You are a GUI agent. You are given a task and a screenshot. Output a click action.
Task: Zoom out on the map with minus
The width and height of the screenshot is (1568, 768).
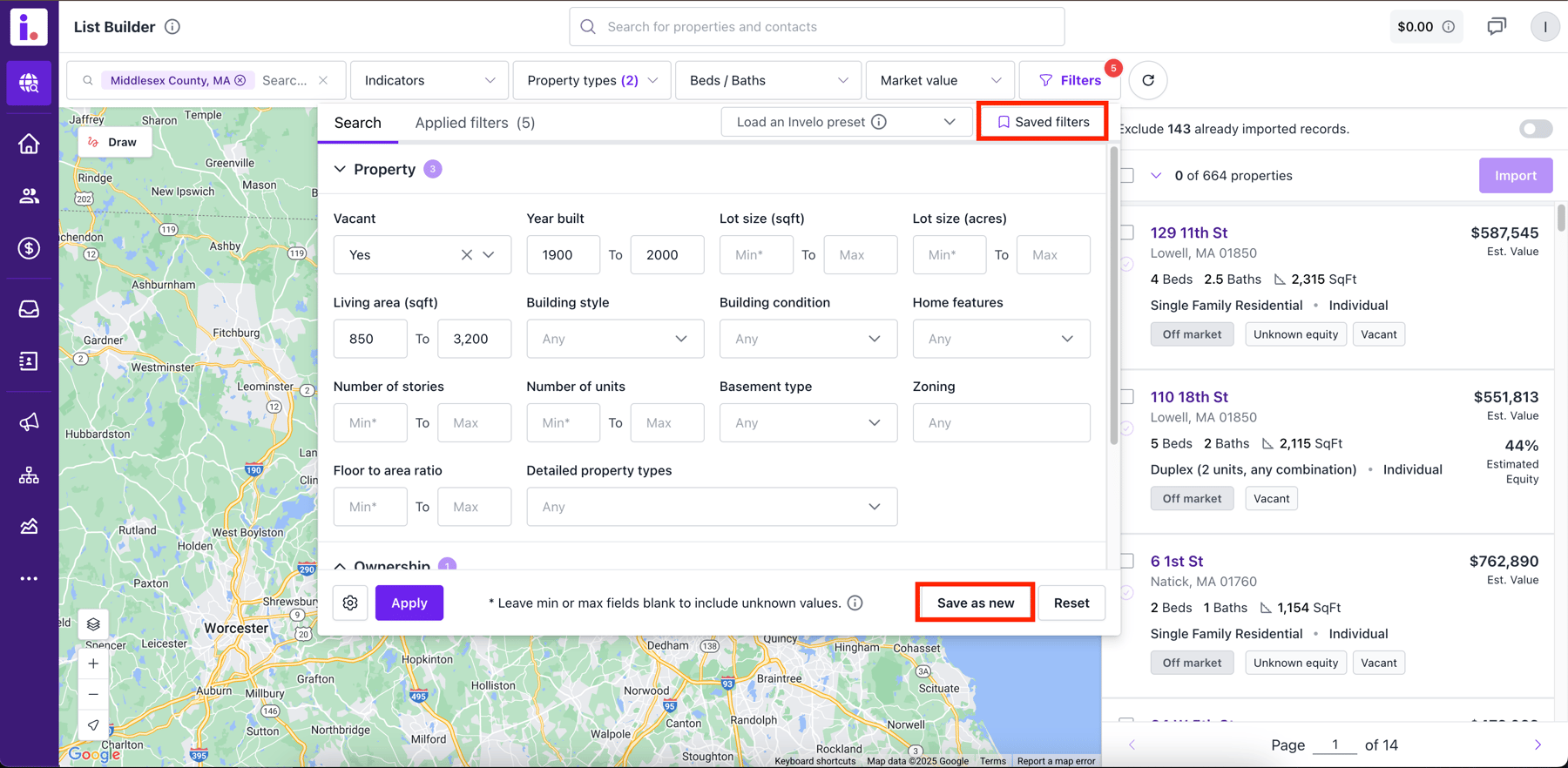coord(93,694)
